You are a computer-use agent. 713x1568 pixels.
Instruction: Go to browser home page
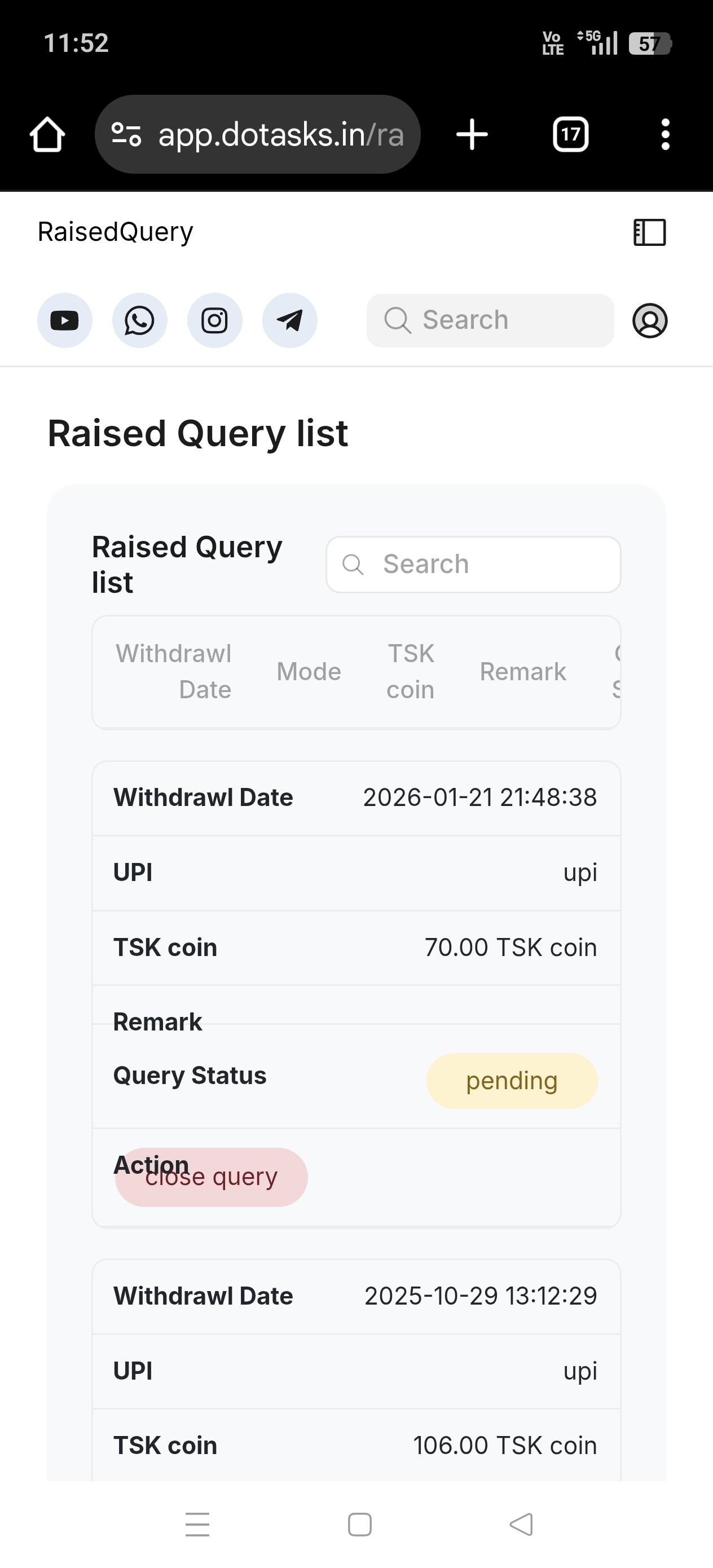(47, 135)
